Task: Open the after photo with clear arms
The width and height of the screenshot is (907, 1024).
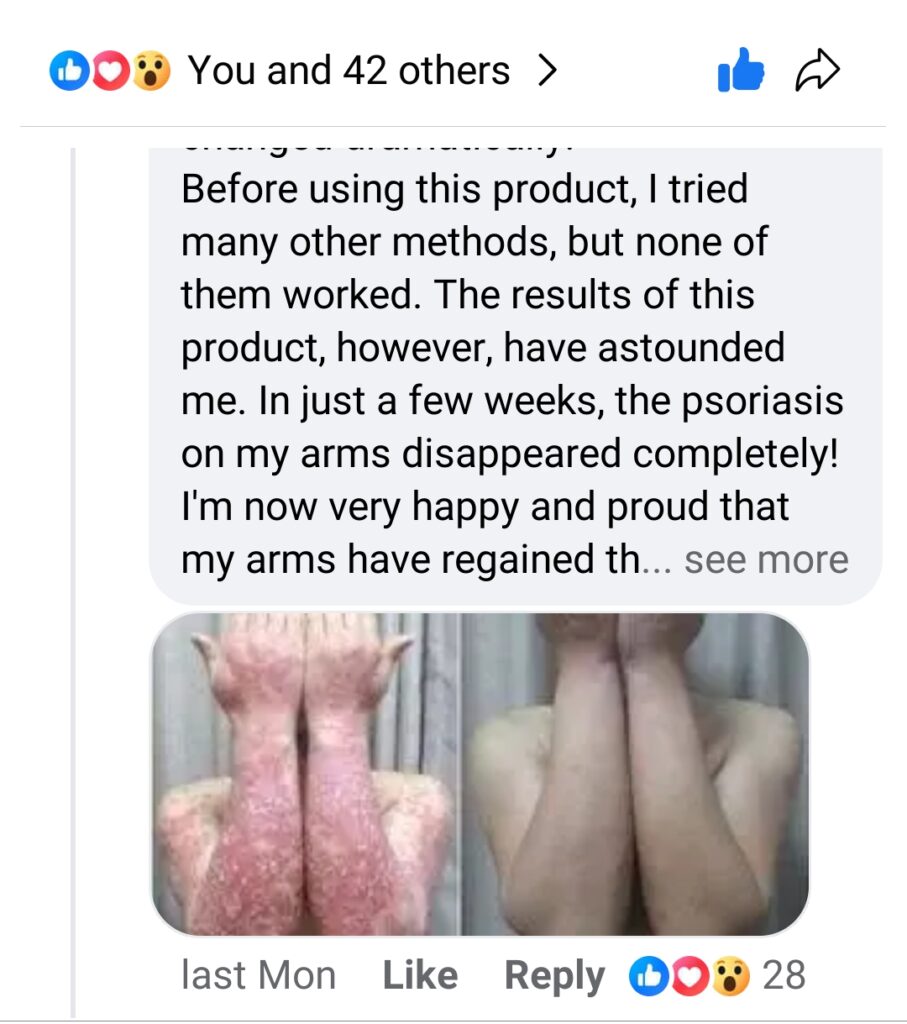Action: click(x=635, y=775)
